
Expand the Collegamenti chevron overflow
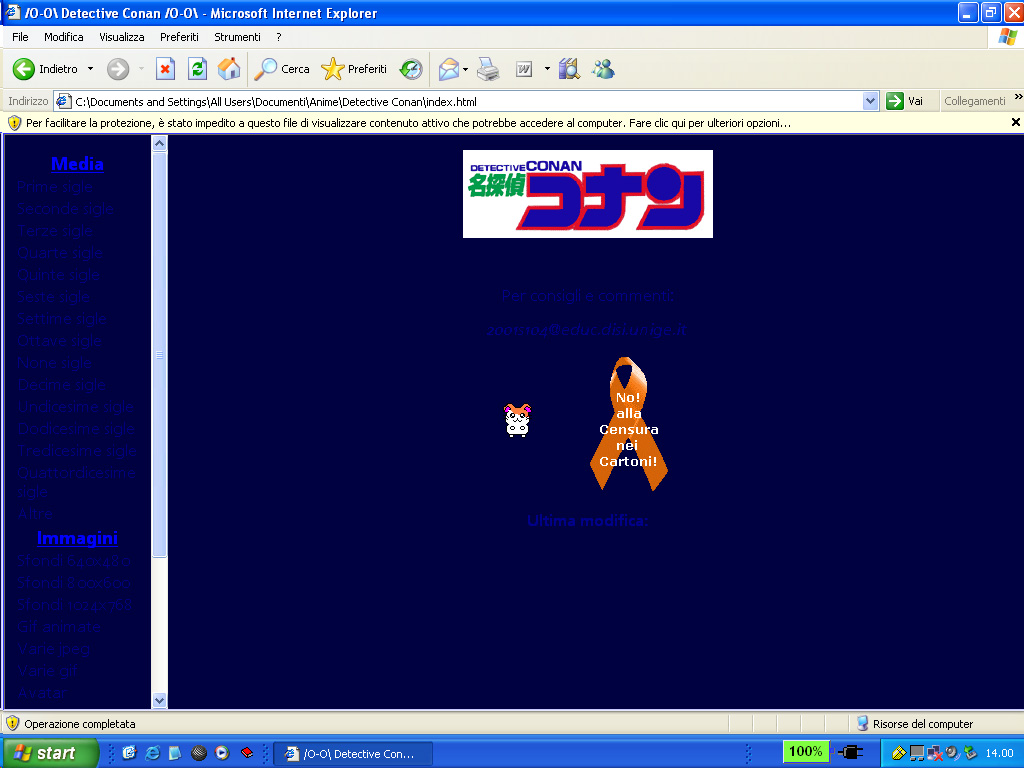(x=1017, y=97)
